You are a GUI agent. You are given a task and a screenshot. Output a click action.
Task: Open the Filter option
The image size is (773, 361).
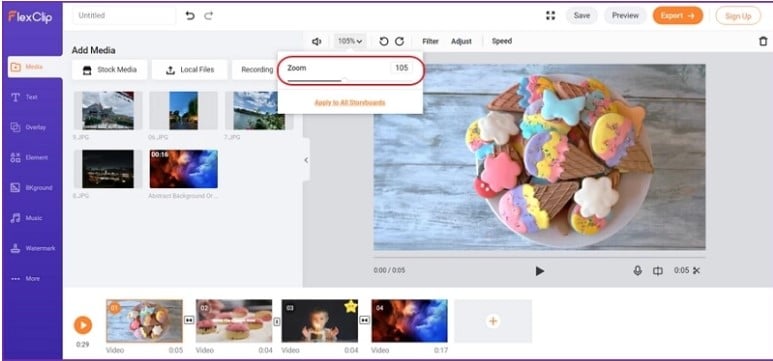pos(430,41)
